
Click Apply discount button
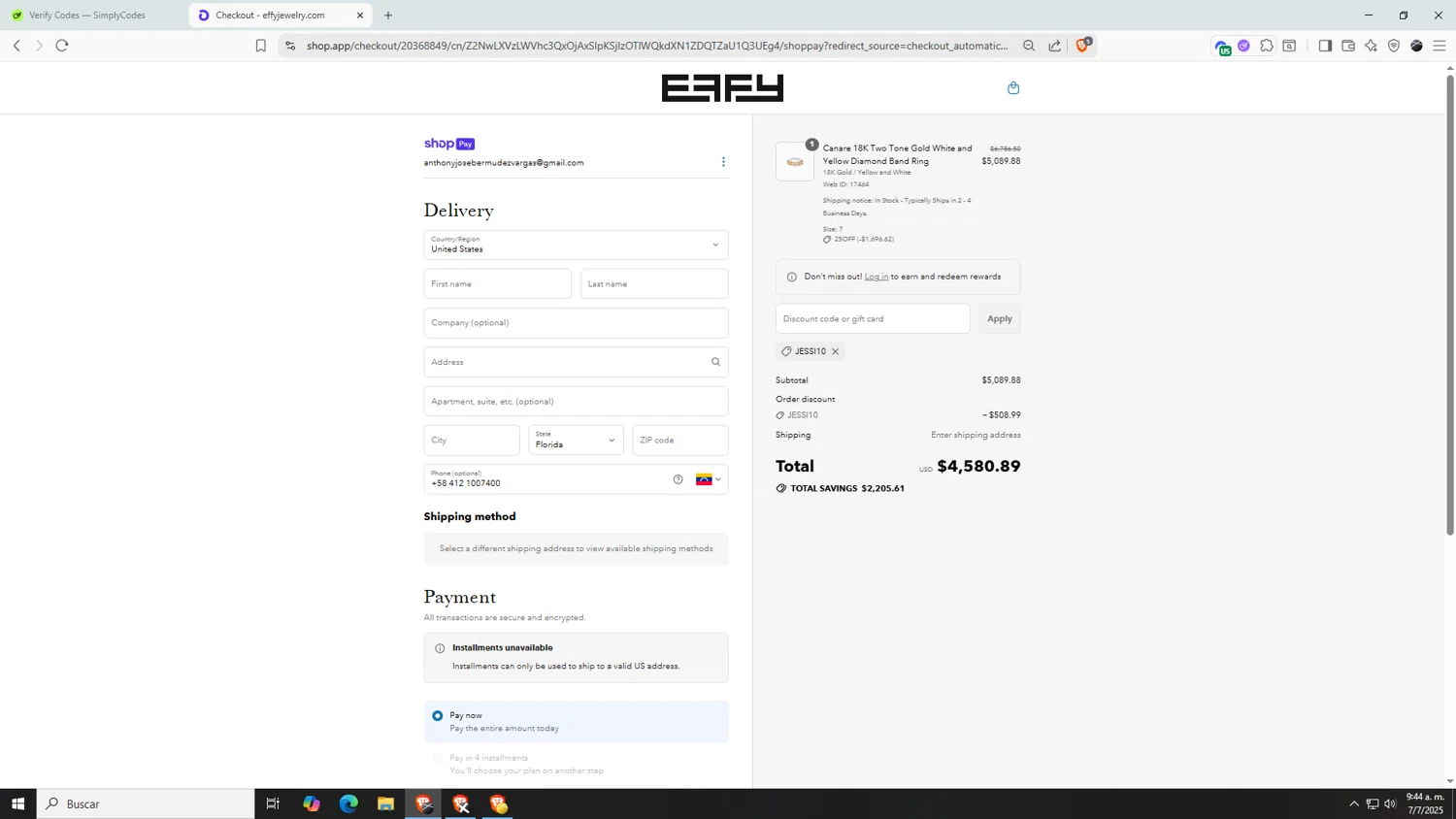click(999, 318)
